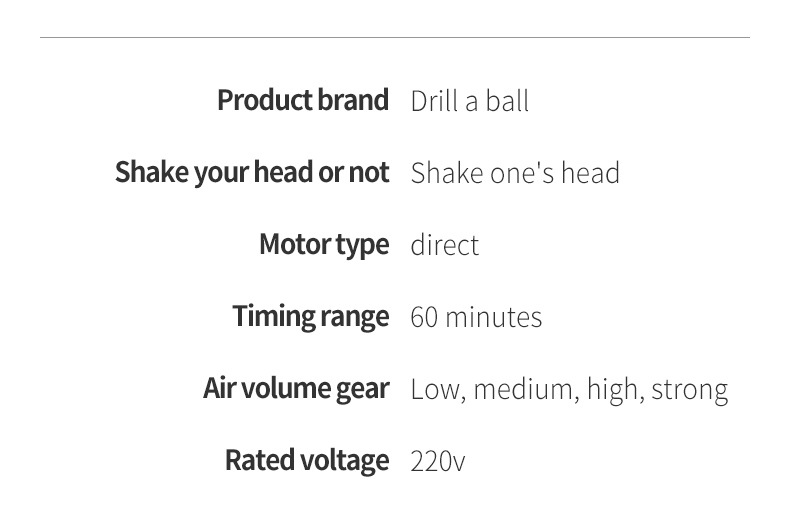Select the "220v" voltage value
This screenshot has height=516, width=790.
437,462
